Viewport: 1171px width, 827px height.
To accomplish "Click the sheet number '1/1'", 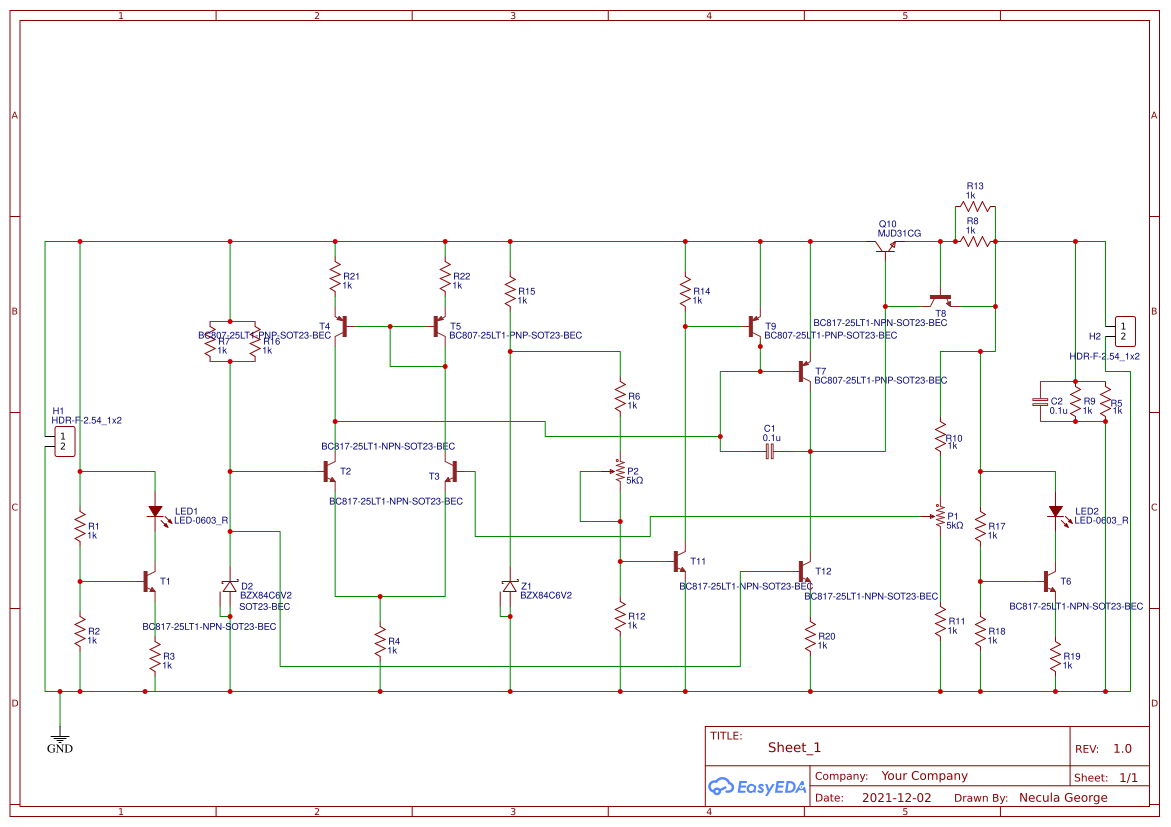I will click(x=1128, y=777).
